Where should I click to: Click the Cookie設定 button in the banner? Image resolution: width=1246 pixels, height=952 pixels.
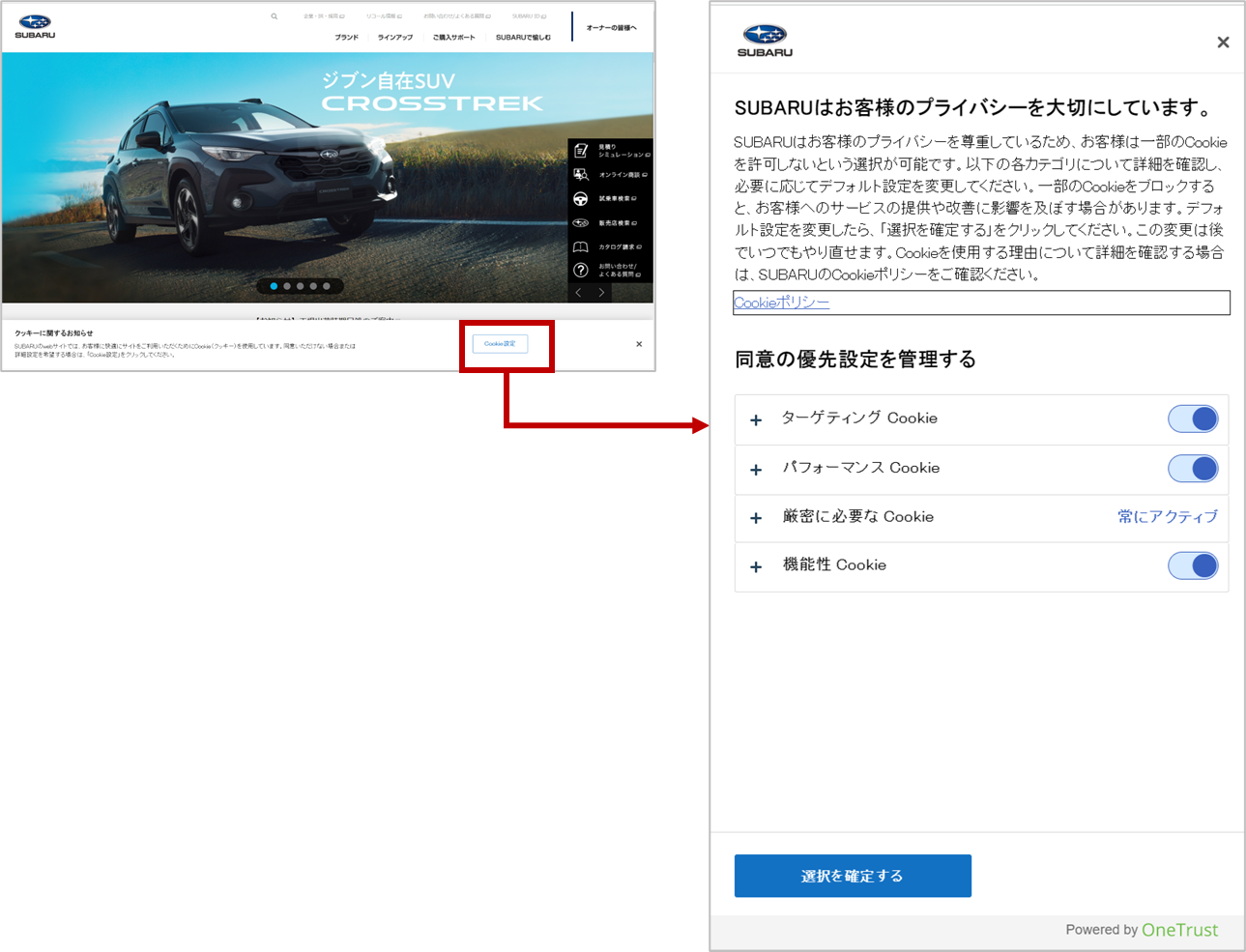tap(500, 344)
